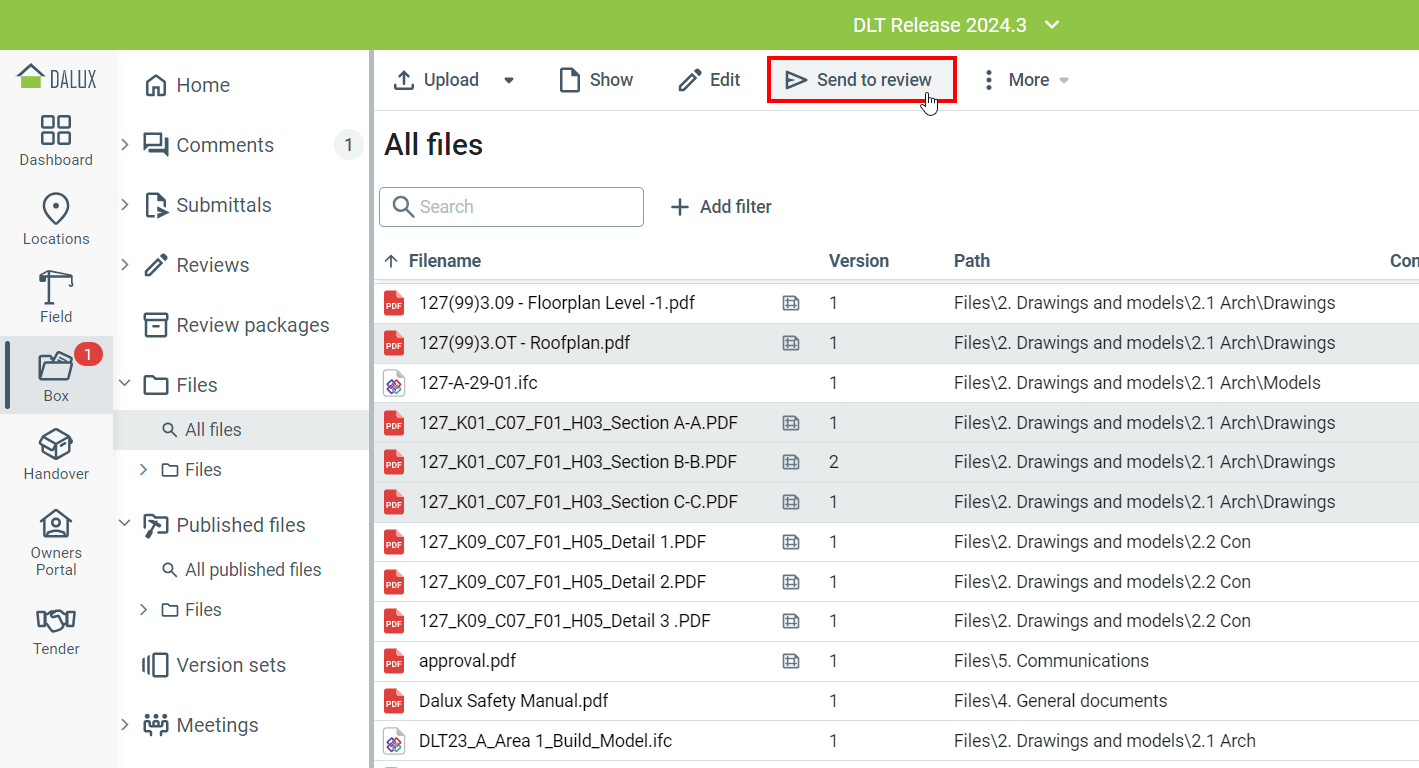Click Add filter
1419x768 pixels.
[721, 207]
